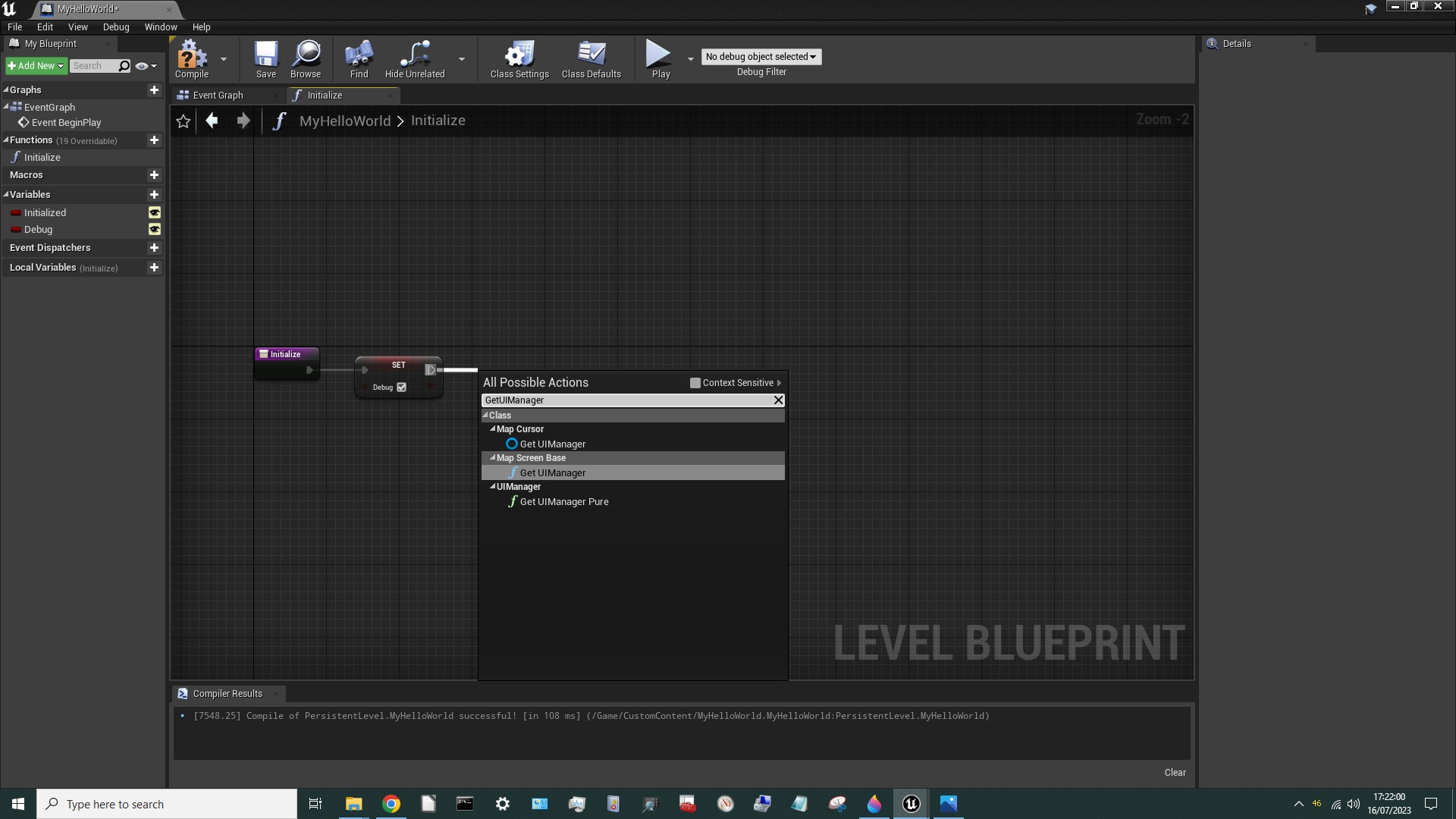The height and width of the screenshot is (819, 1456).
Task: Open the Window menu
Action: [x=161, y=27]
